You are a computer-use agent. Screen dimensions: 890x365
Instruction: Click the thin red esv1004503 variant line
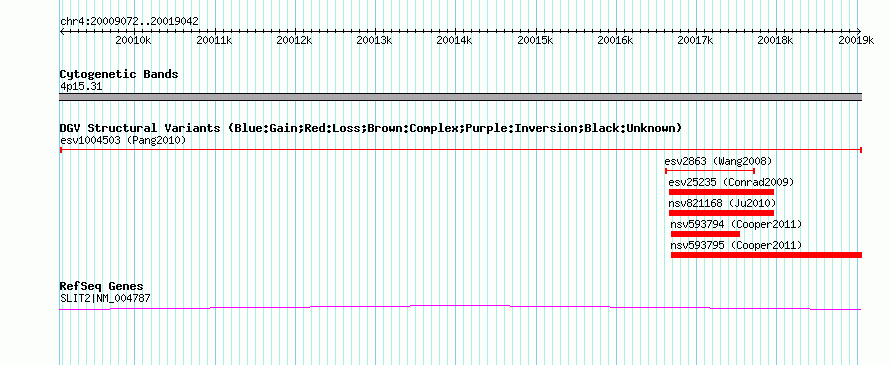pos(460,150)
